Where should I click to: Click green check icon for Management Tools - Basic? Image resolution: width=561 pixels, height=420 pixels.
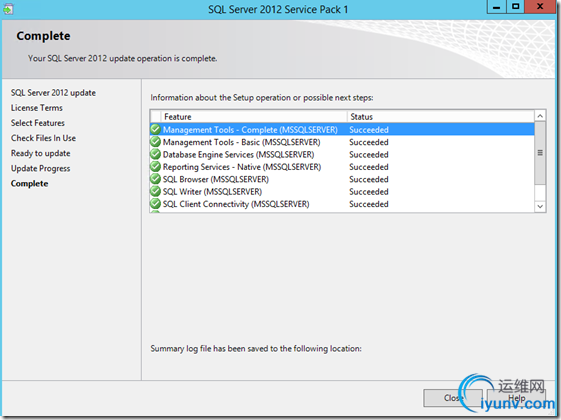155,142
